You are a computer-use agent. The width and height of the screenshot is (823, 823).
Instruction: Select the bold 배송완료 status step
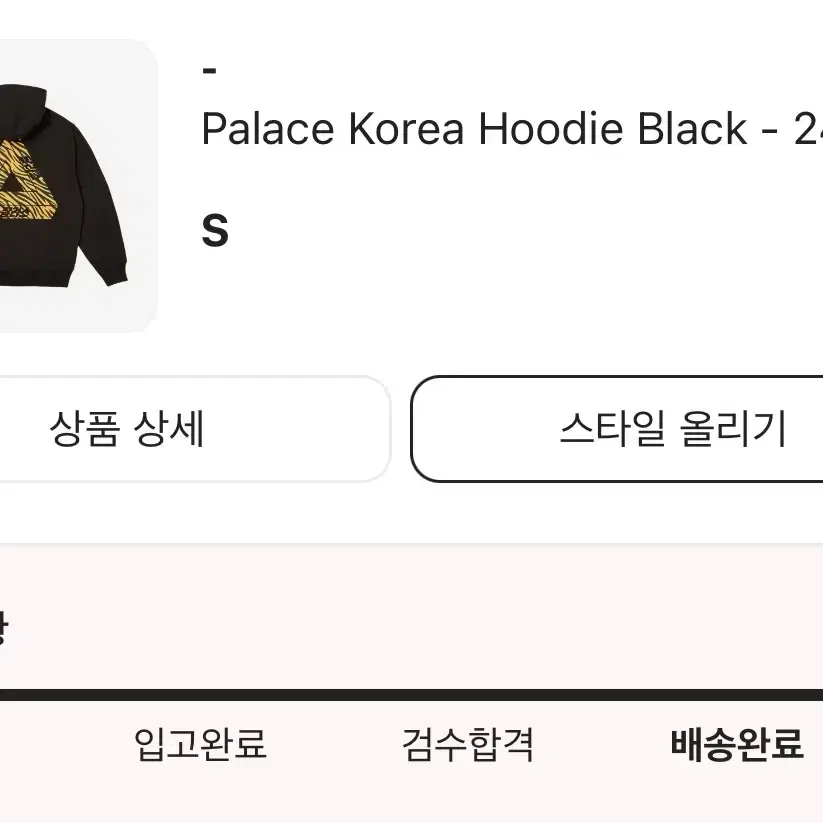coord(737,744)
